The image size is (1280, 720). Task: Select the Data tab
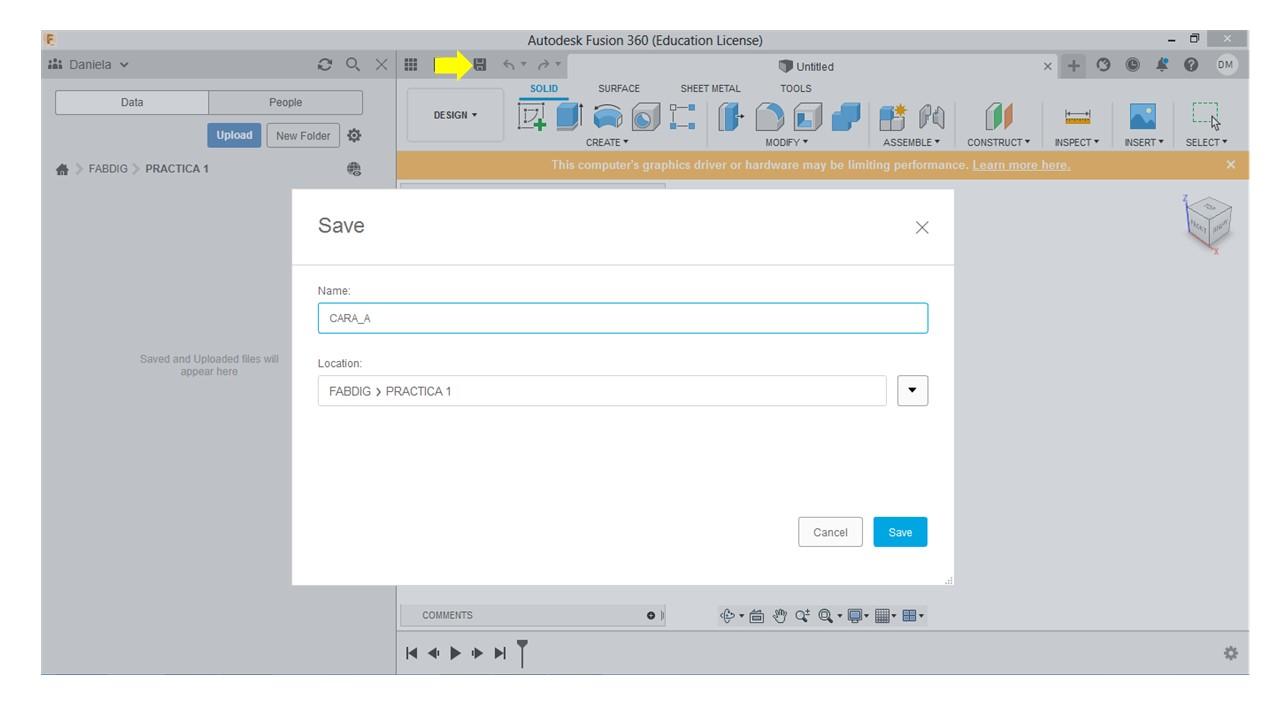[132, 102]
